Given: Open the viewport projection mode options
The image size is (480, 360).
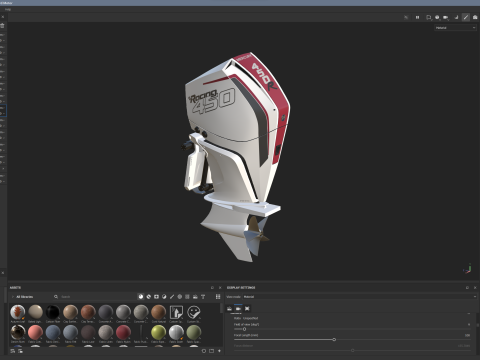Looking at the screenshot, I should click(429, 17).
